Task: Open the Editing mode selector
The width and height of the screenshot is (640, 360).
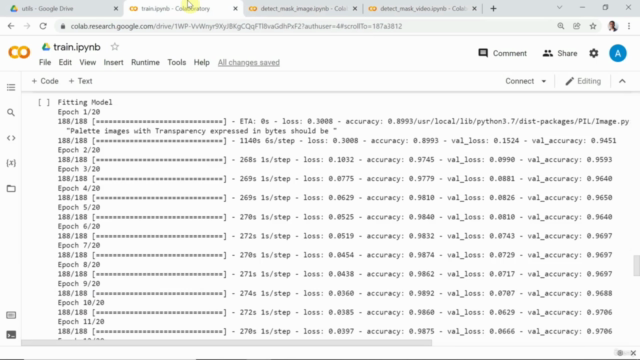Action: 583,81
